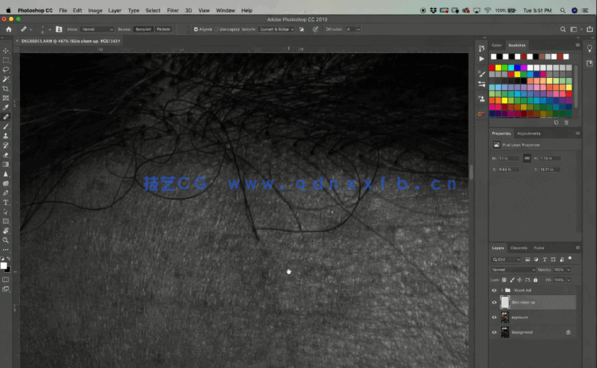
Task: Open Photoshop search magnifier icon
Action: click(x=563, y=29)
